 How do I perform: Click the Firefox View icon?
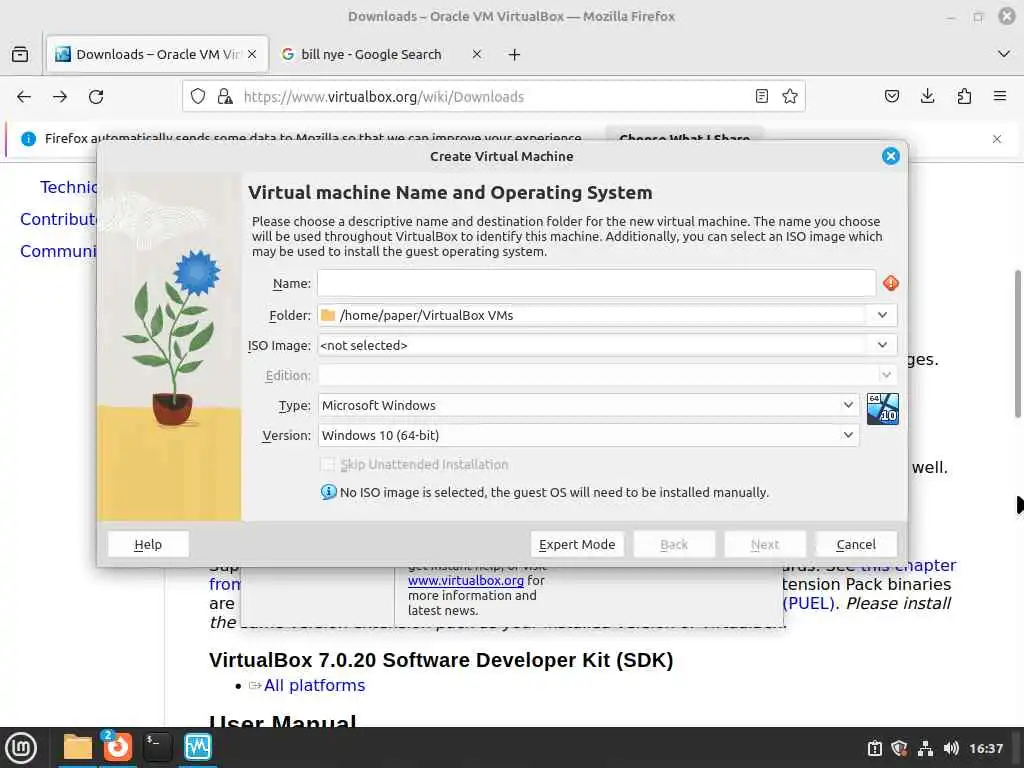pos(20,54)
